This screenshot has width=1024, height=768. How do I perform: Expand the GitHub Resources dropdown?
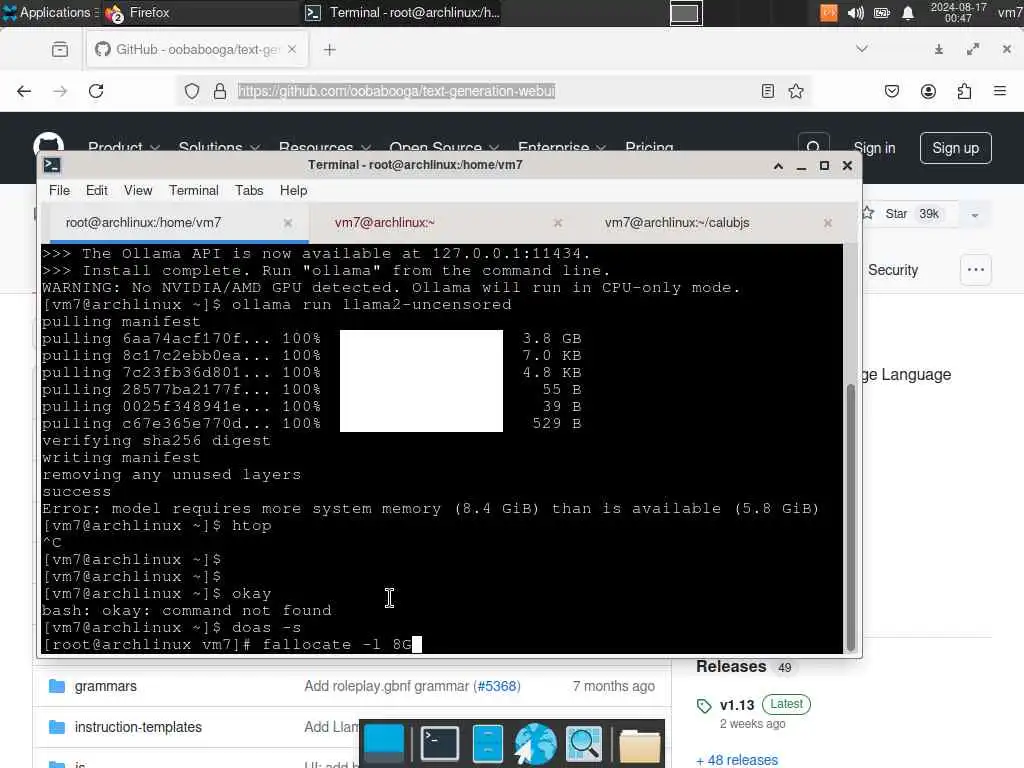pyautogui.click(x=325, y=148)
